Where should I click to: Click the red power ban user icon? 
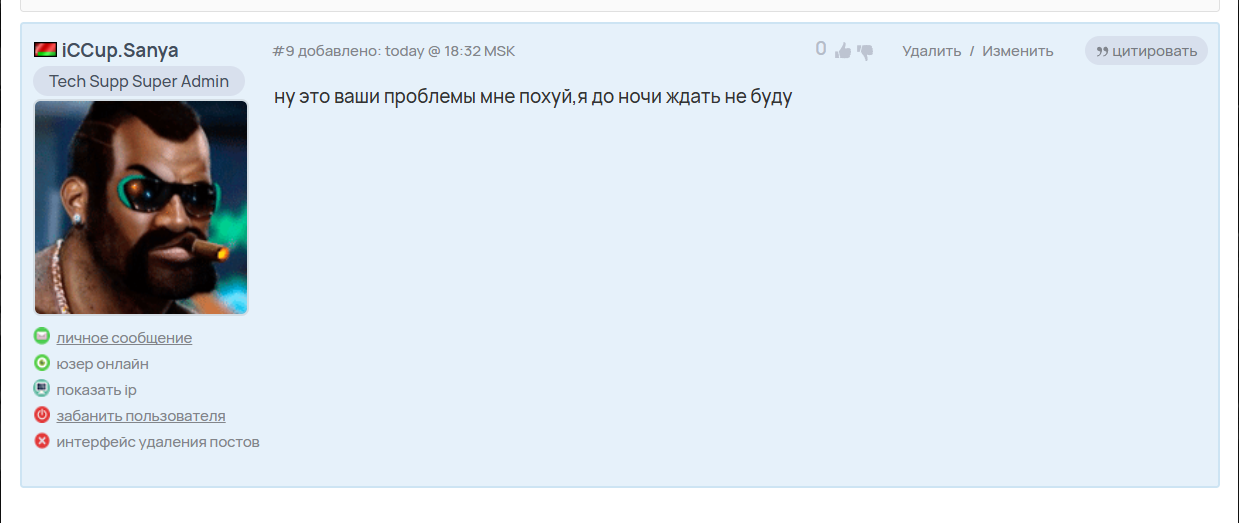(x=42, y=415)
